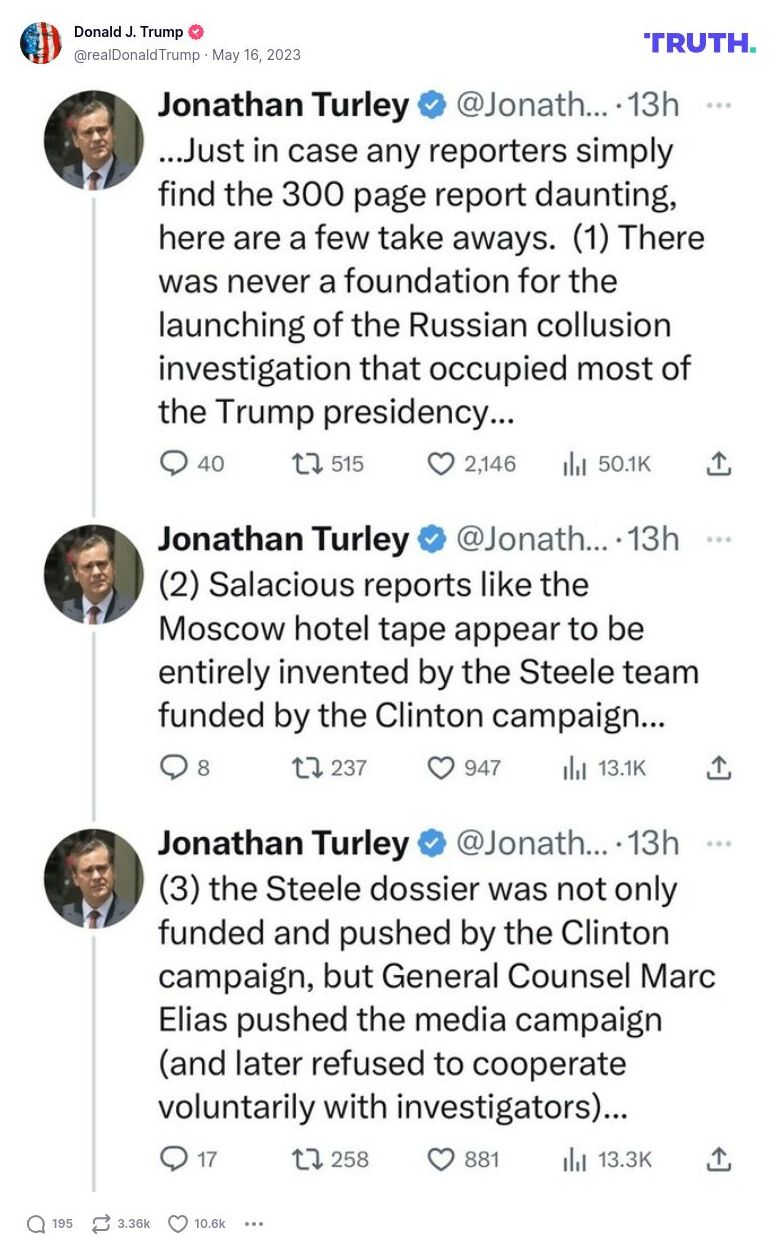Click the Donald J. Trump display name

click(x=128, y=33)
